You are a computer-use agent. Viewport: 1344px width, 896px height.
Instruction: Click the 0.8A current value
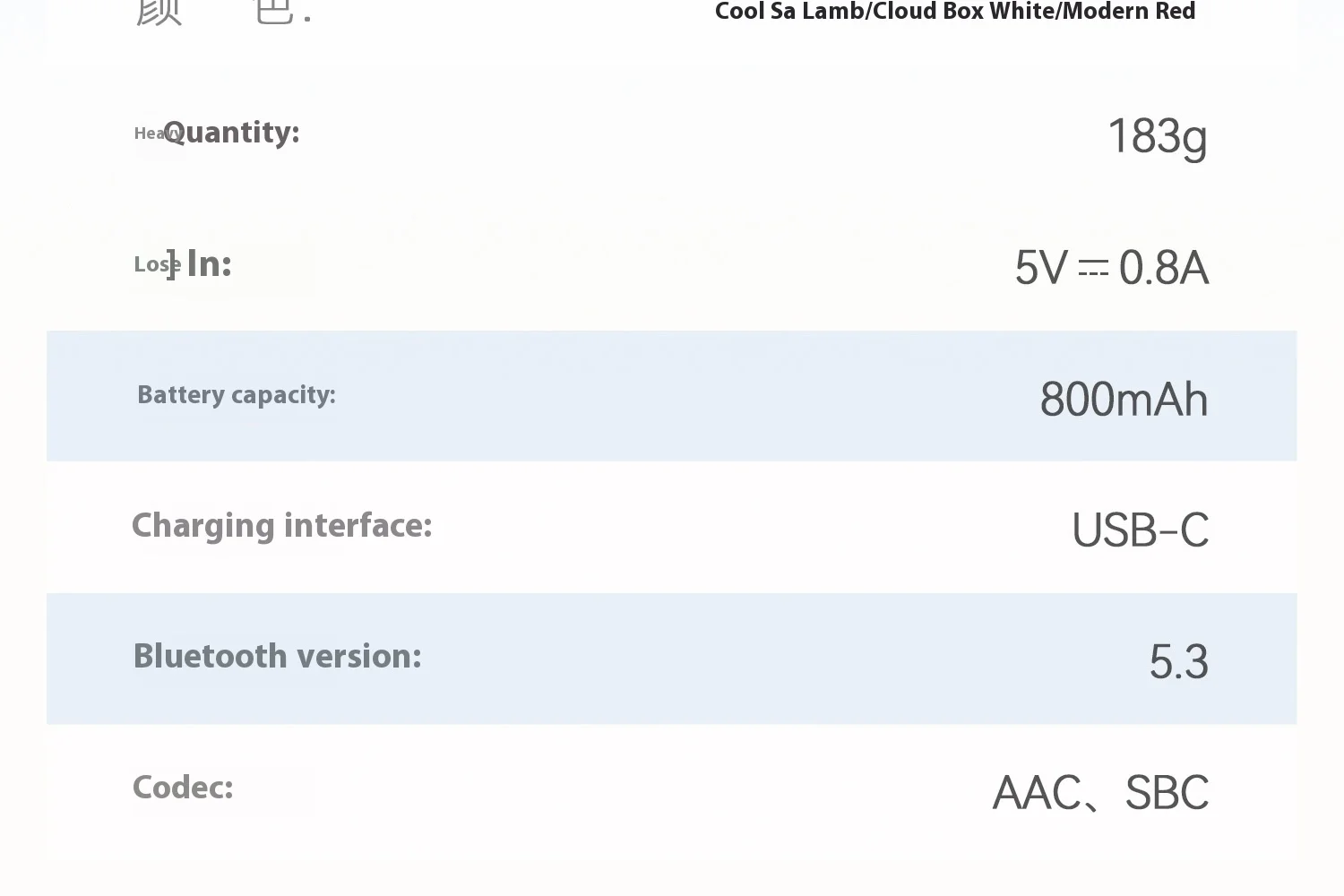(x=1163, y=268)
